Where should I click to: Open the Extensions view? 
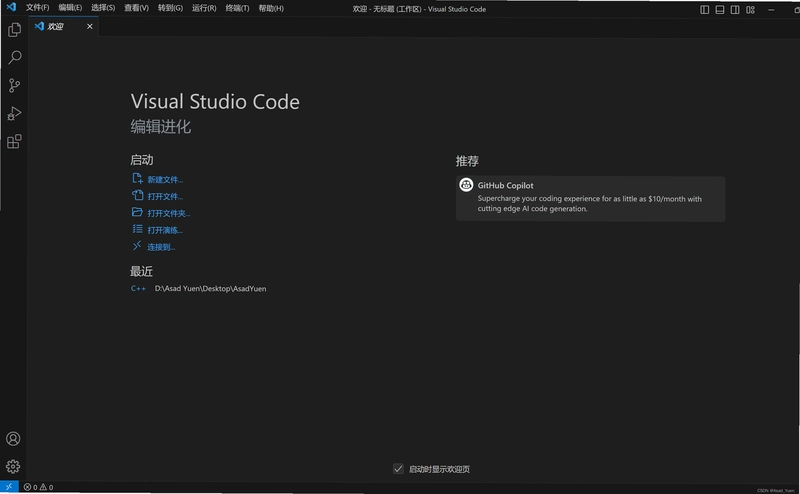point(14,141)
